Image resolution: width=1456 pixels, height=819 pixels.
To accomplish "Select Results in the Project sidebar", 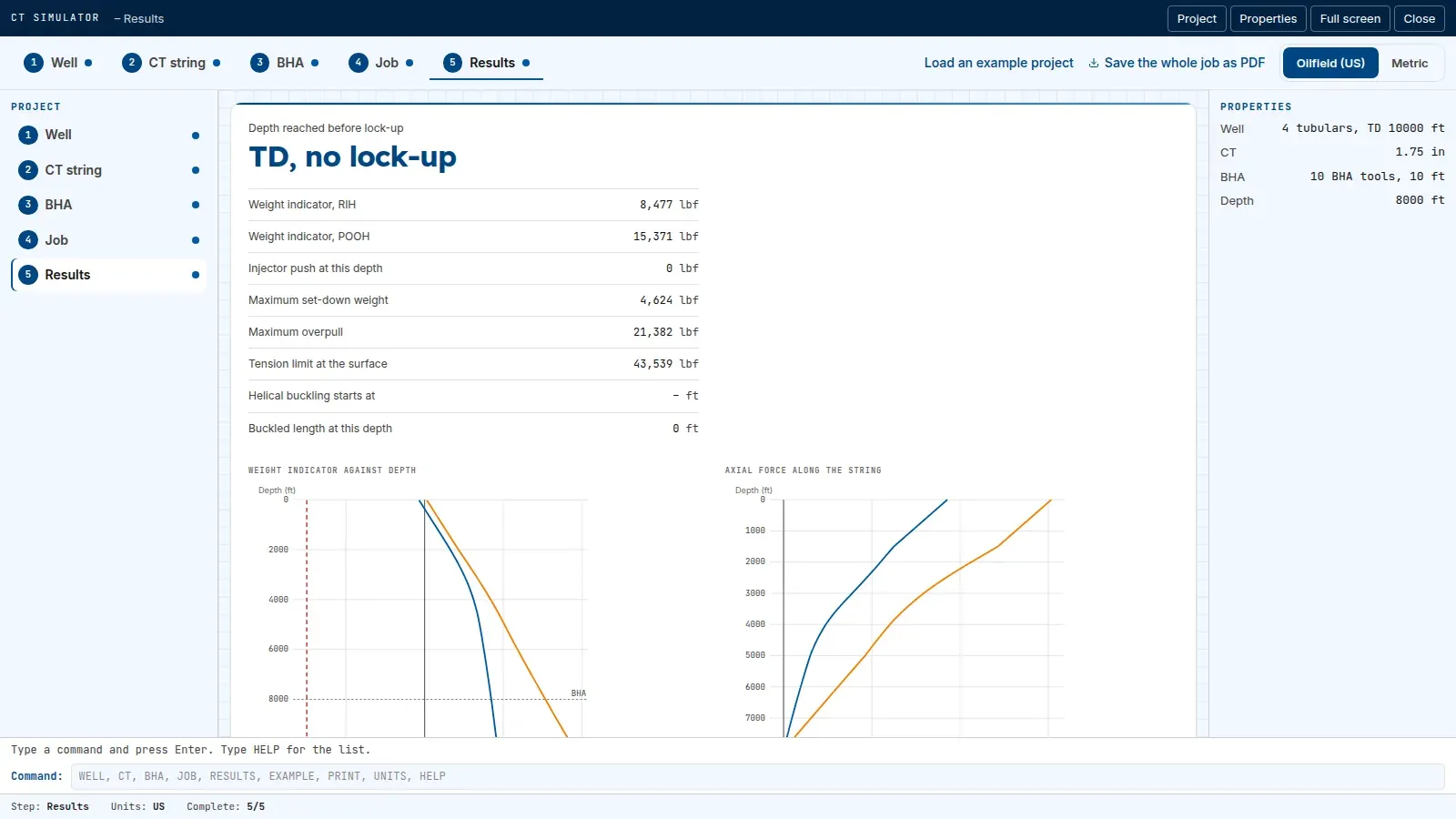I will [x=109, y=275].
